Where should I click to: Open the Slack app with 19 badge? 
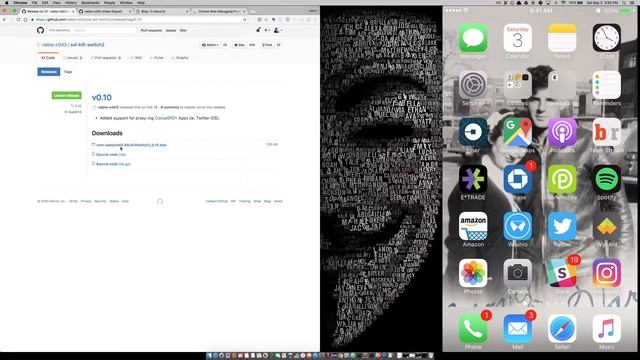point(562,273)
